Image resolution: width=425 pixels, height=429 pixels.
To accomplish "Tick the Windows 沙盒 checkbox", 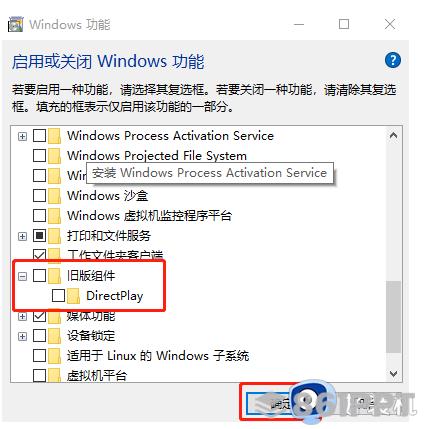I will click(39, 196).
